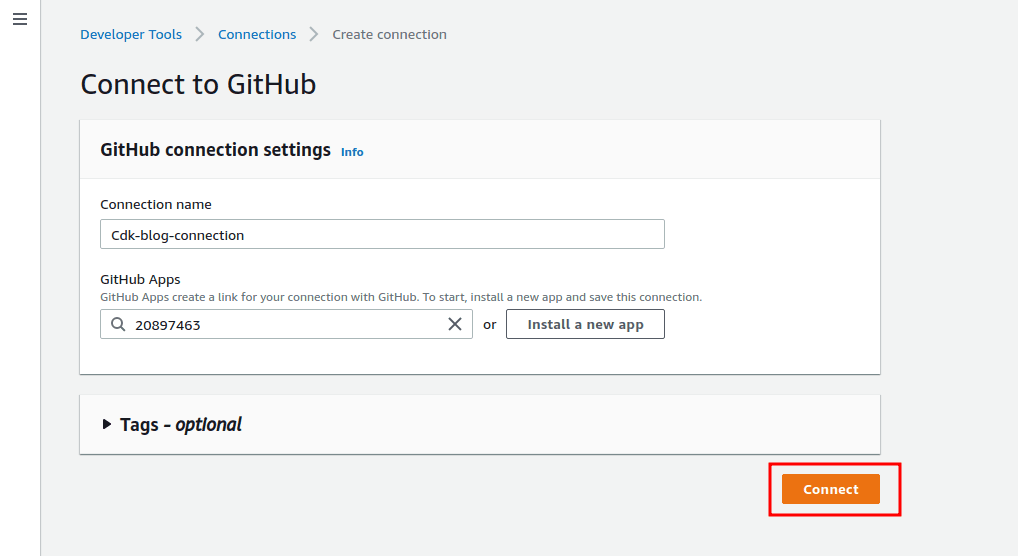The image size is (1018, 556).
Task: Click the Connection name label
Action: [x=156, y=205]
